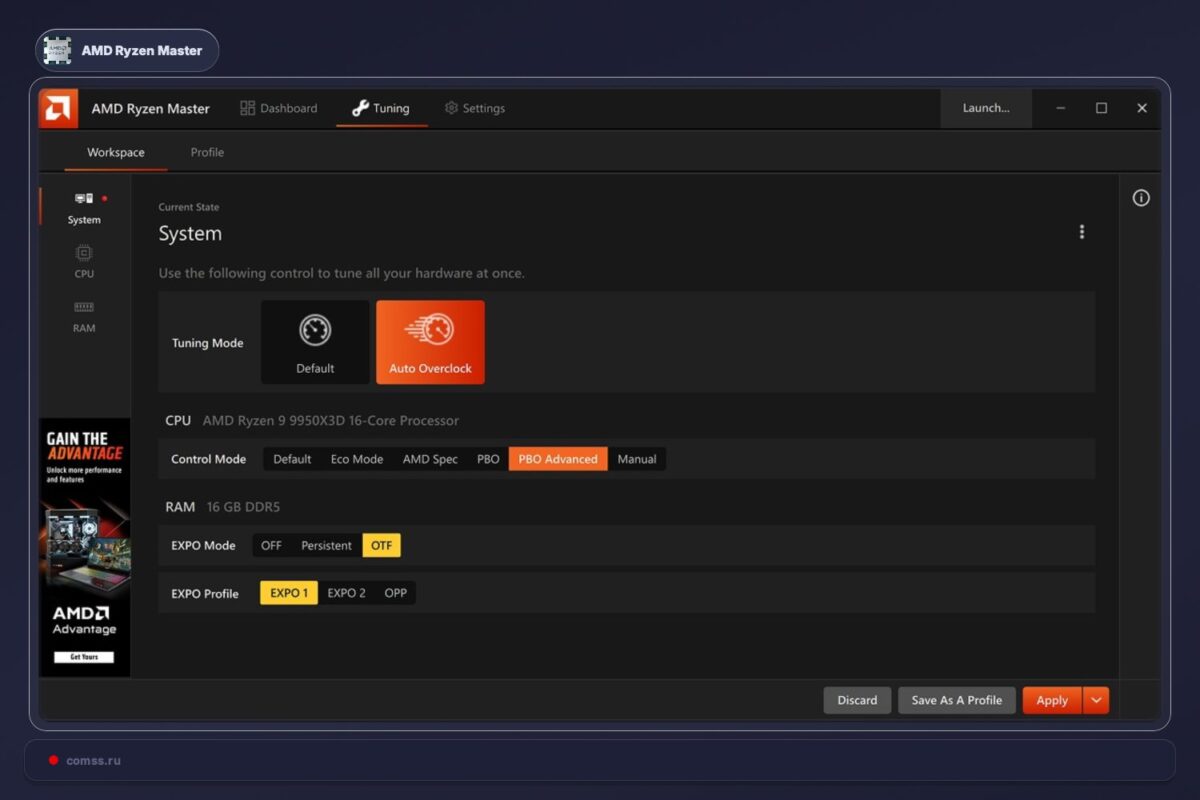
Task: Select Auto Overclock tuning mode tile
Action: click(x=430, y=342)
